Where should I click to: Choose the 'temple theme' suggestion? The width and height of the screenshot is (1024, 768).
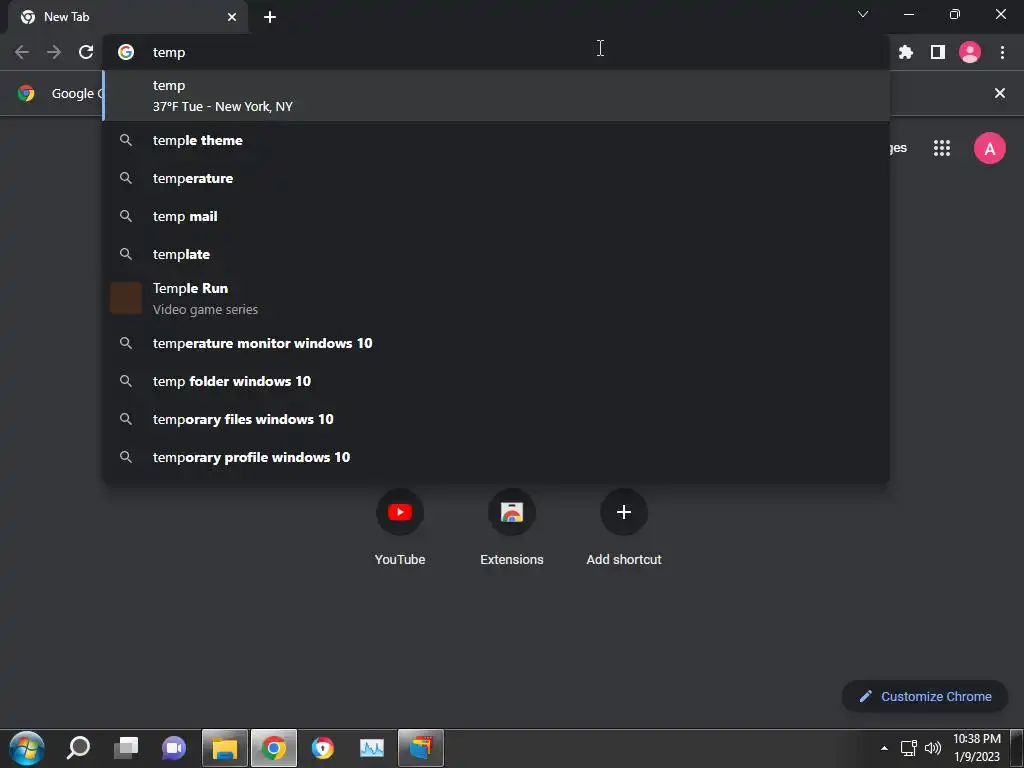pos(496,140)
